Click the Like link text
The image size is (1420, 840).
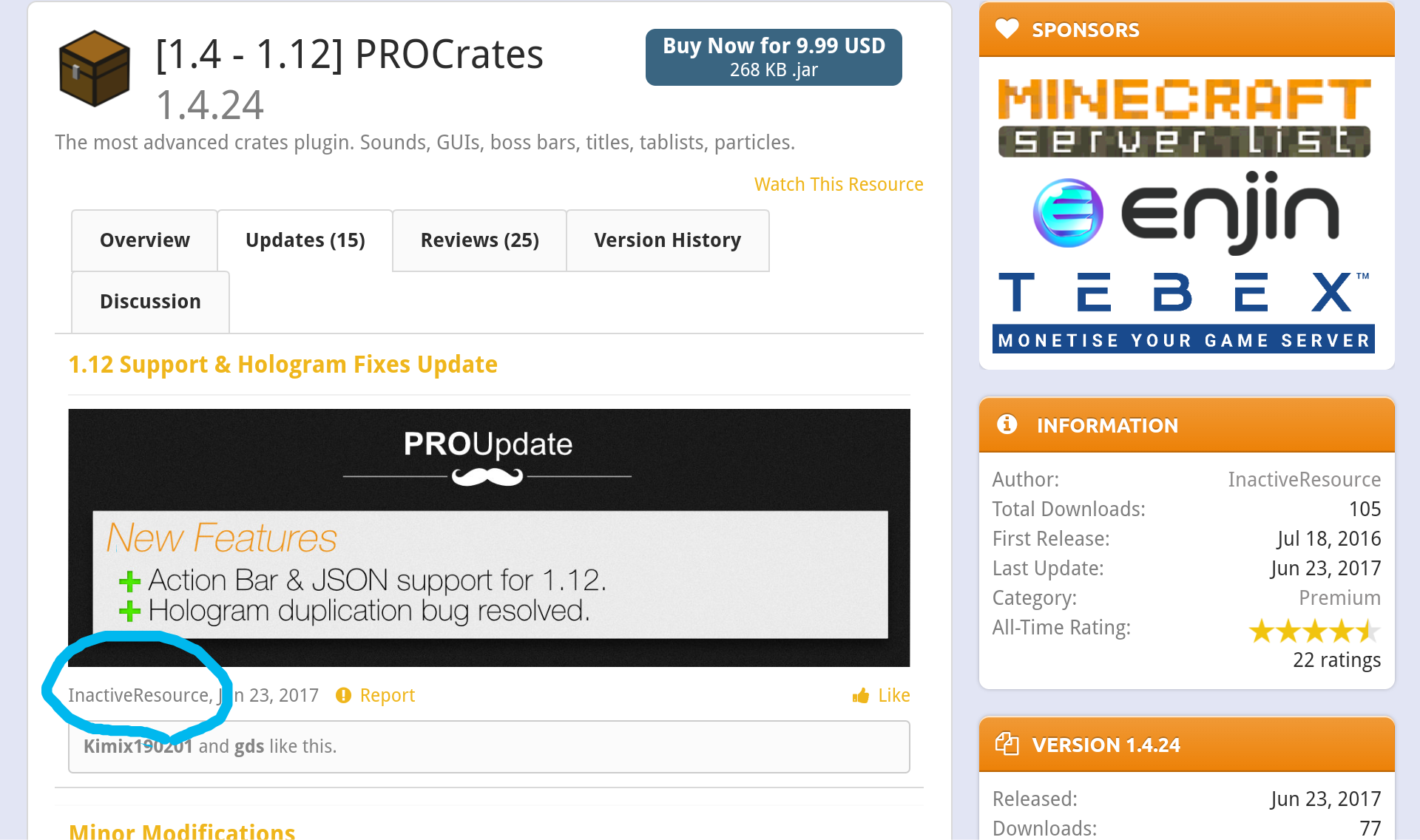click(x=893, y=695)
